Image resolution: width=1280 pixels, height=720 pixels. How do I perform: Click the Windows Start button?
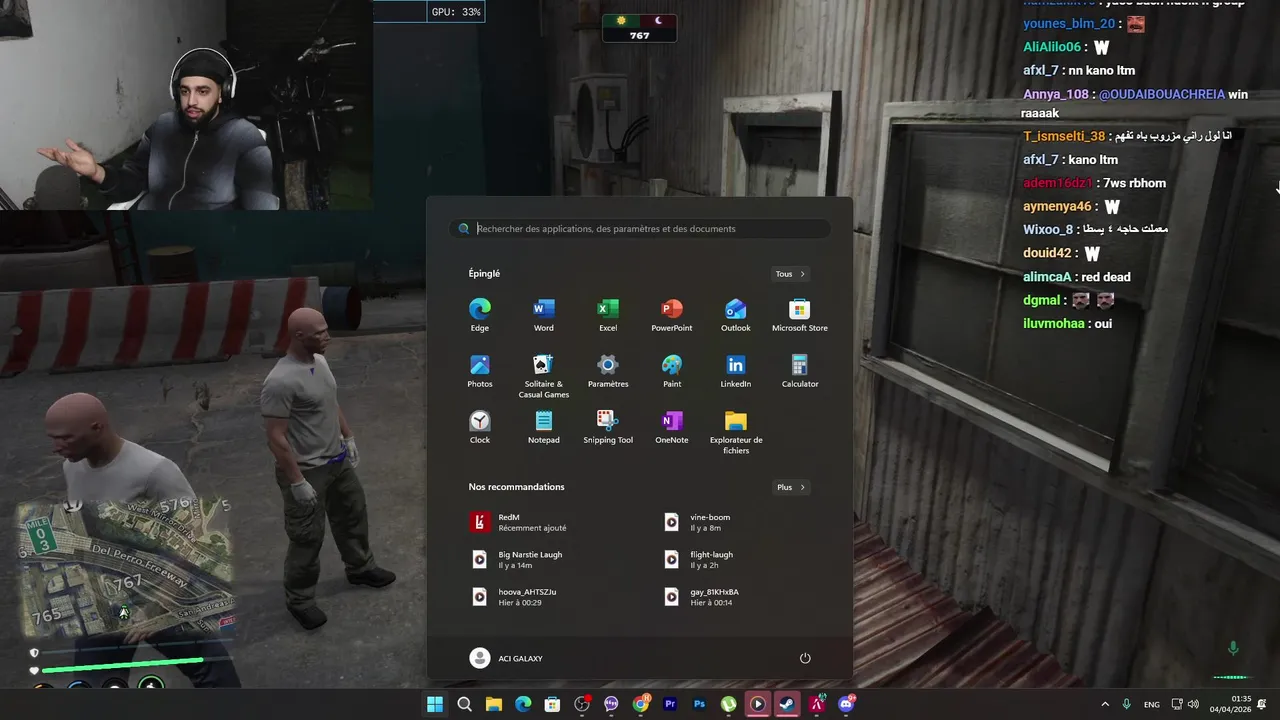(x=435, y=704)
